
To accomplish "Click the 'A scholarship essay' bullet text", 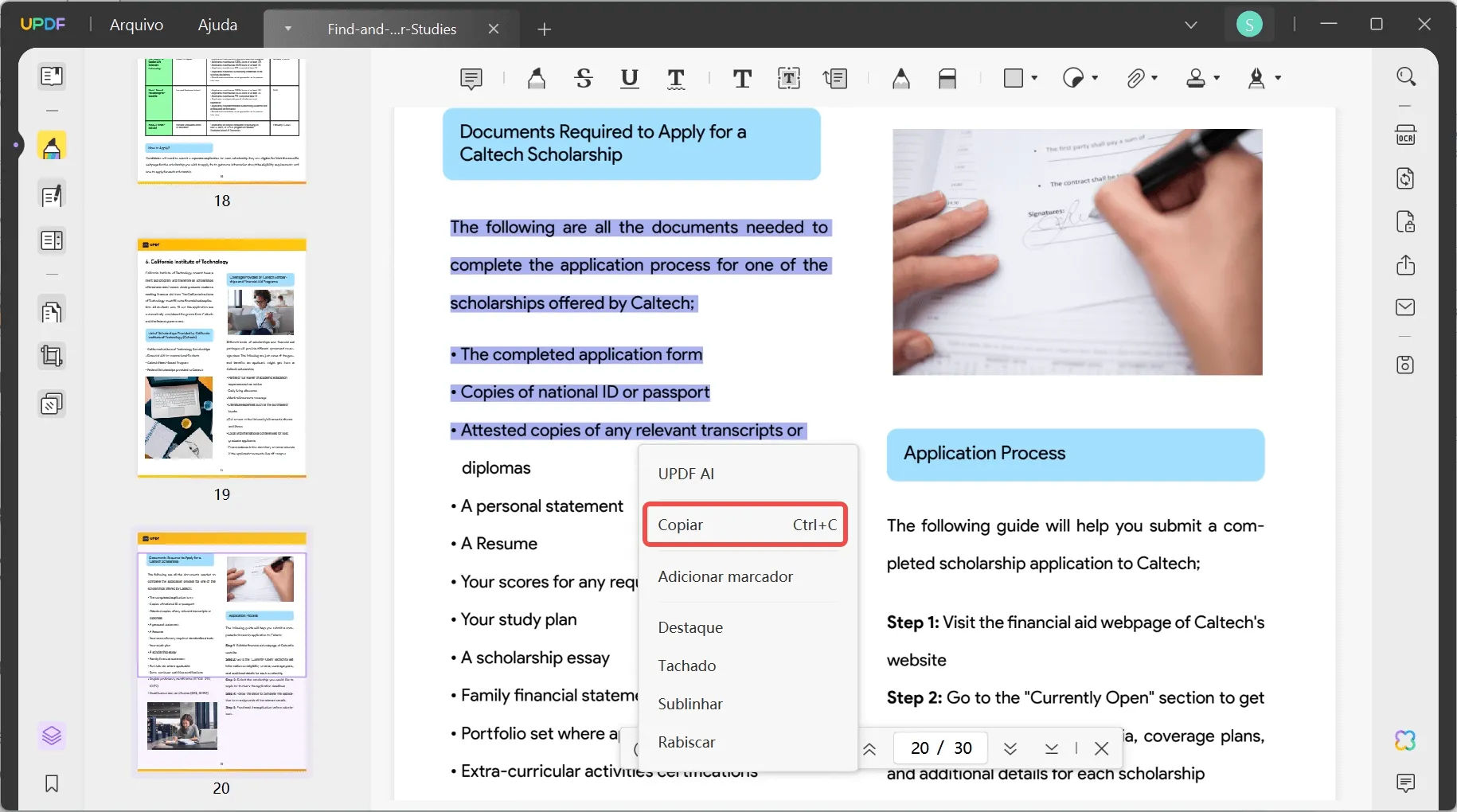I will (535, 658).
